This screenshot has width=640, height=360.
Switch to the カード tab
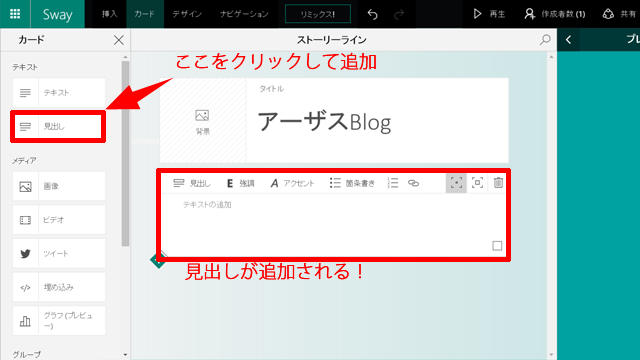pyautogui.click(x=144, y=14)
